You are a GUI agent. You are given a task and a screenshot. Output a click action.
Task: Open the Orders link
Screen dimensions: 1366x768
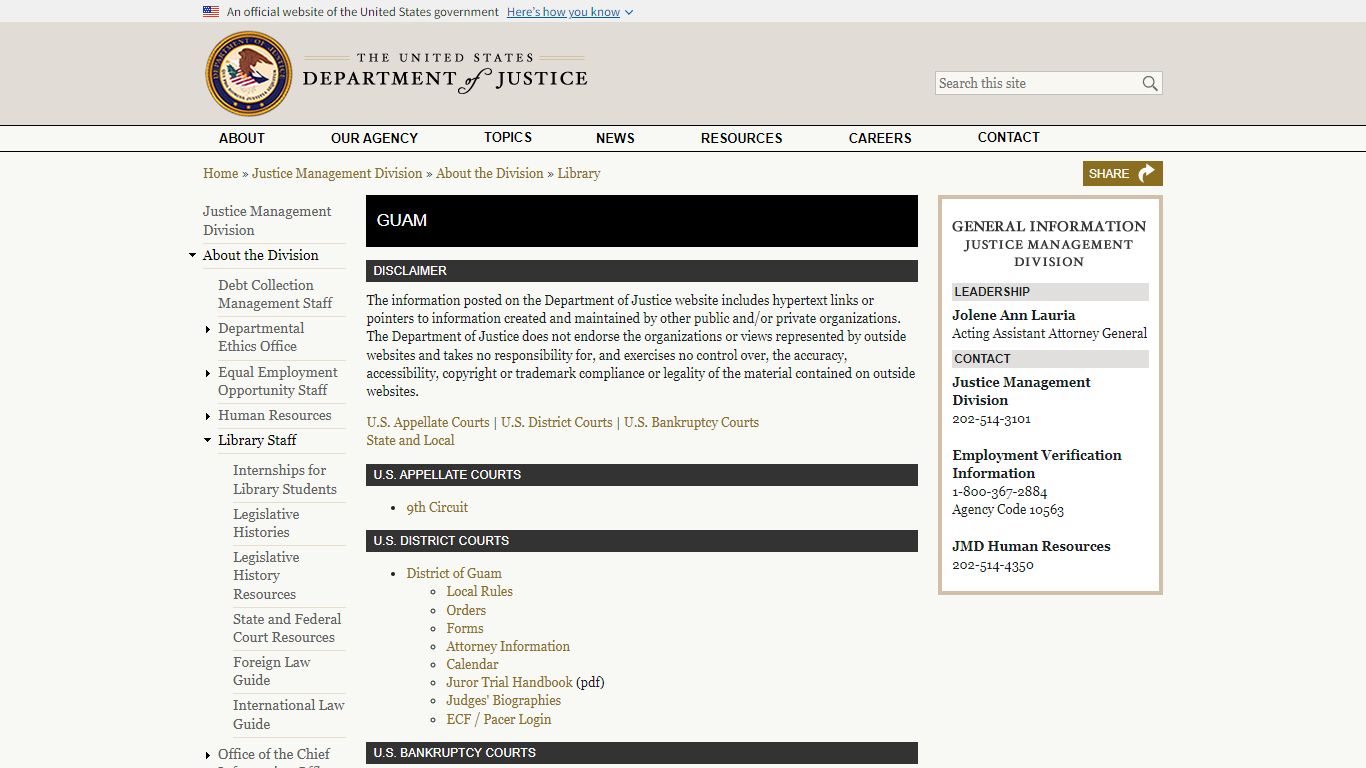pos(466,610)
